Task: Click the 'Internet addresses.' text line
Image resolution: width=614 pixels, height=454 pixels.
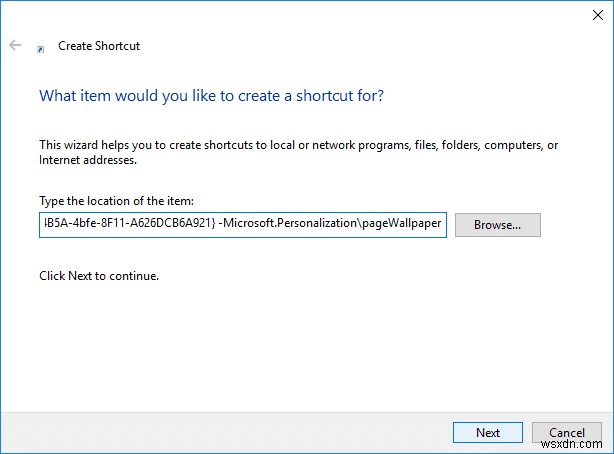Action: (x=87, y=159)
